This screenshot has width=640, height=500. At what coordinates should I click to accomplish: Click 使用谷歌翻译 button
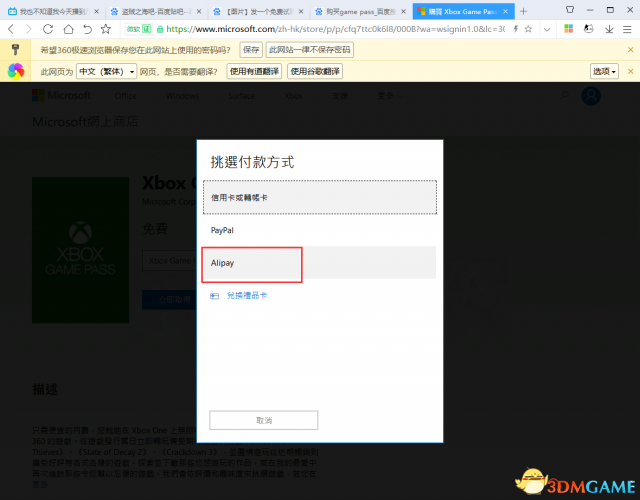tap(315, 71)
